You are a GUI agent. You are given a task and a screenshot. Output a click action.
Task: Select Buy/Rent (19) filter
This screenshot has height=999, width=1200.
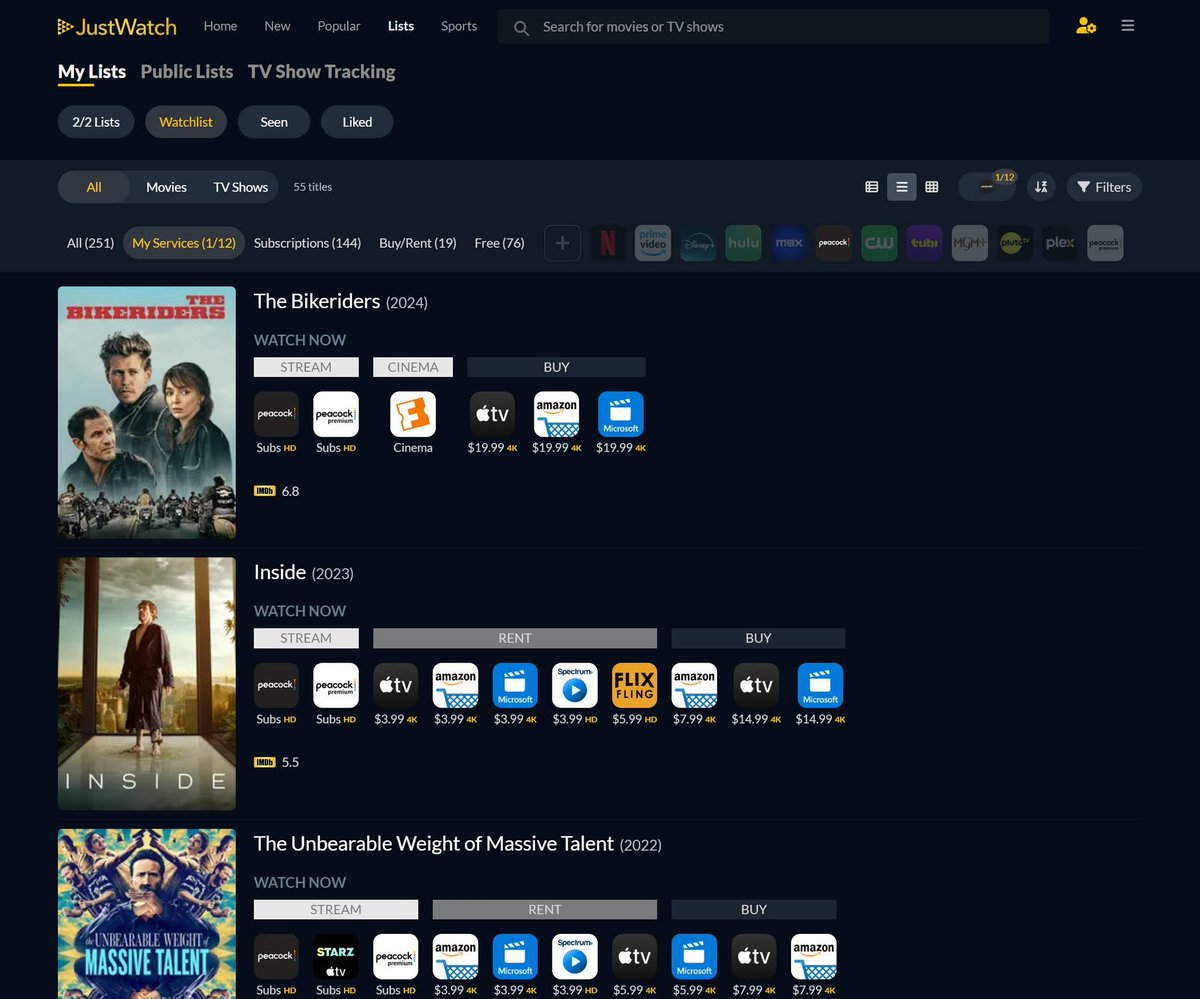coord(418,243)
